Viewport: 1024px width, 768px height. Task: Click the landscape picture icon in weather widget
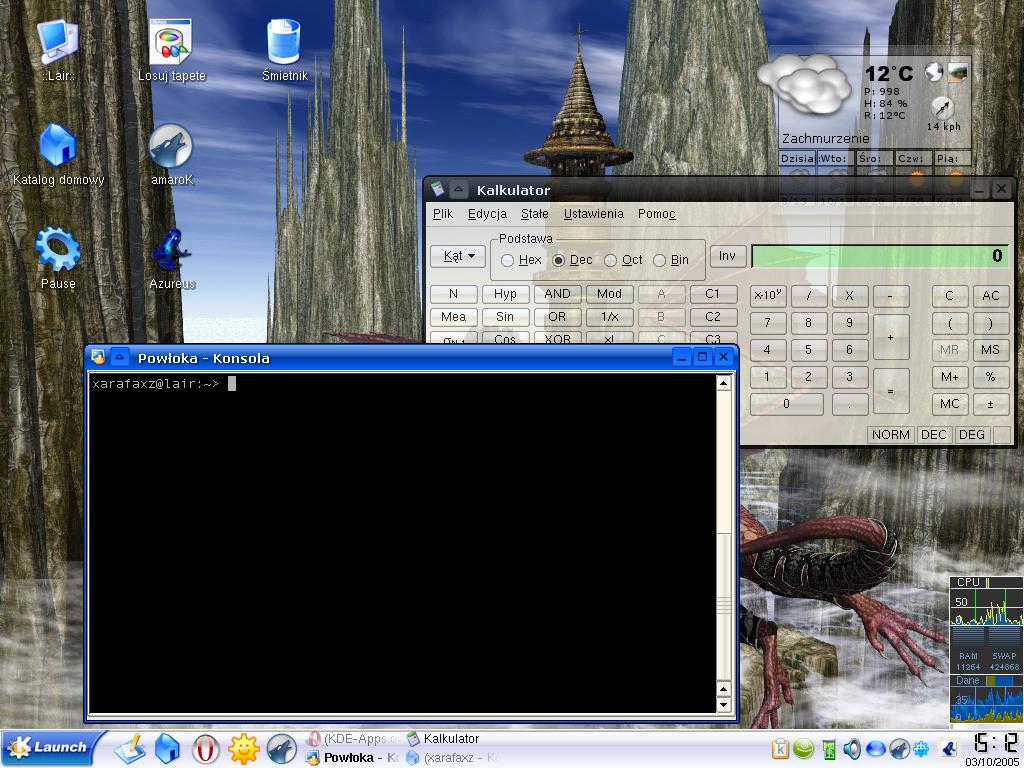click(958, 71)
